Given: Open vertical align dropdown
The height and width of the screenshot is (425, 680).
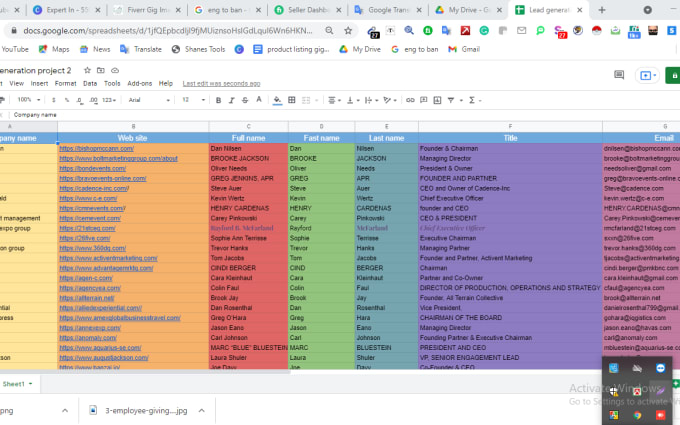Looking at the screenshot, I should (353, 100).
